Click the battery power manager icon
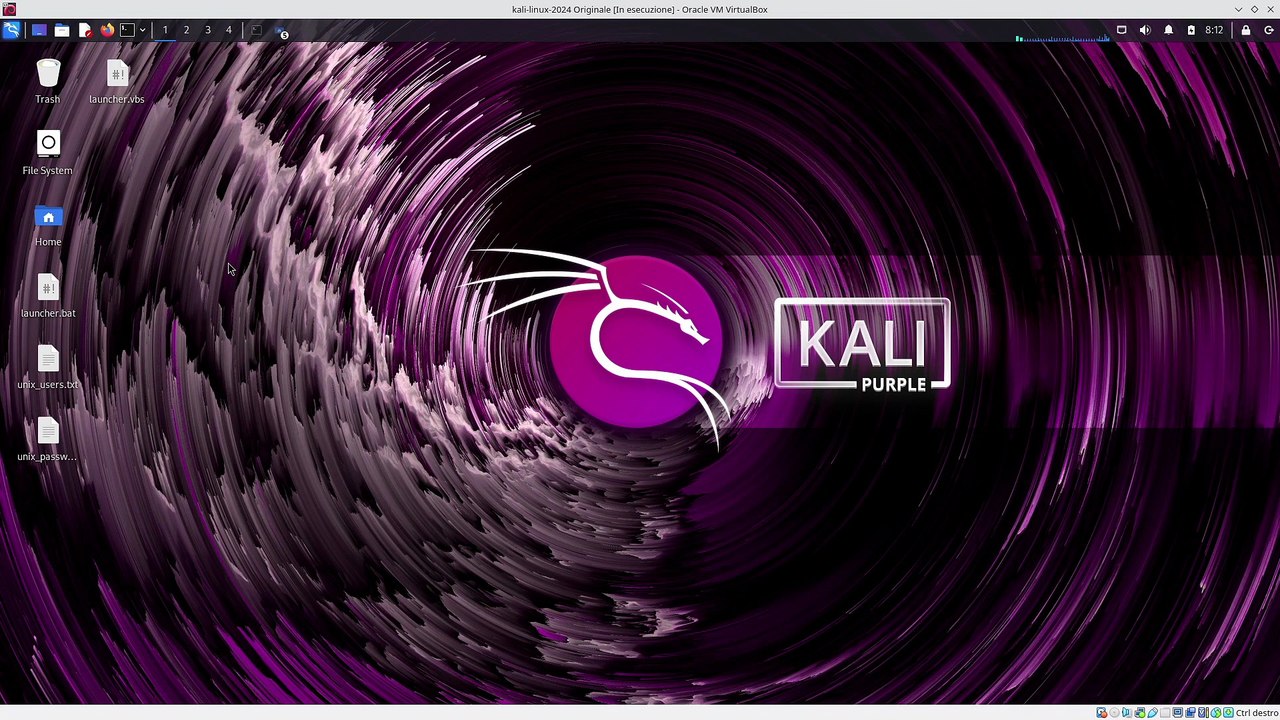1280x720 pixels. coord(1191,30)
